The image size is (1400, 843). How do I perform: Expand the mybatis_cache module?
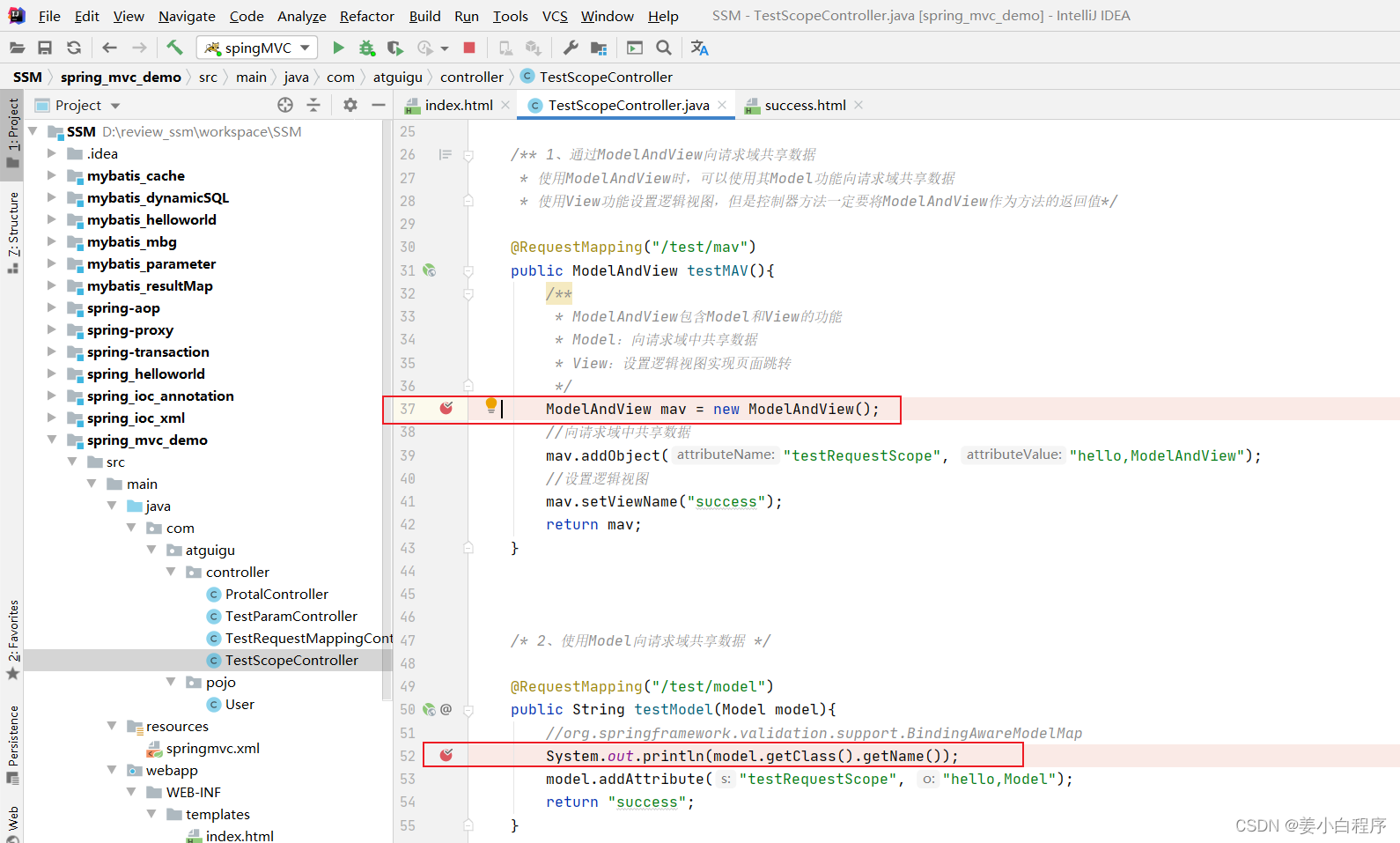(x=52, y=175)
